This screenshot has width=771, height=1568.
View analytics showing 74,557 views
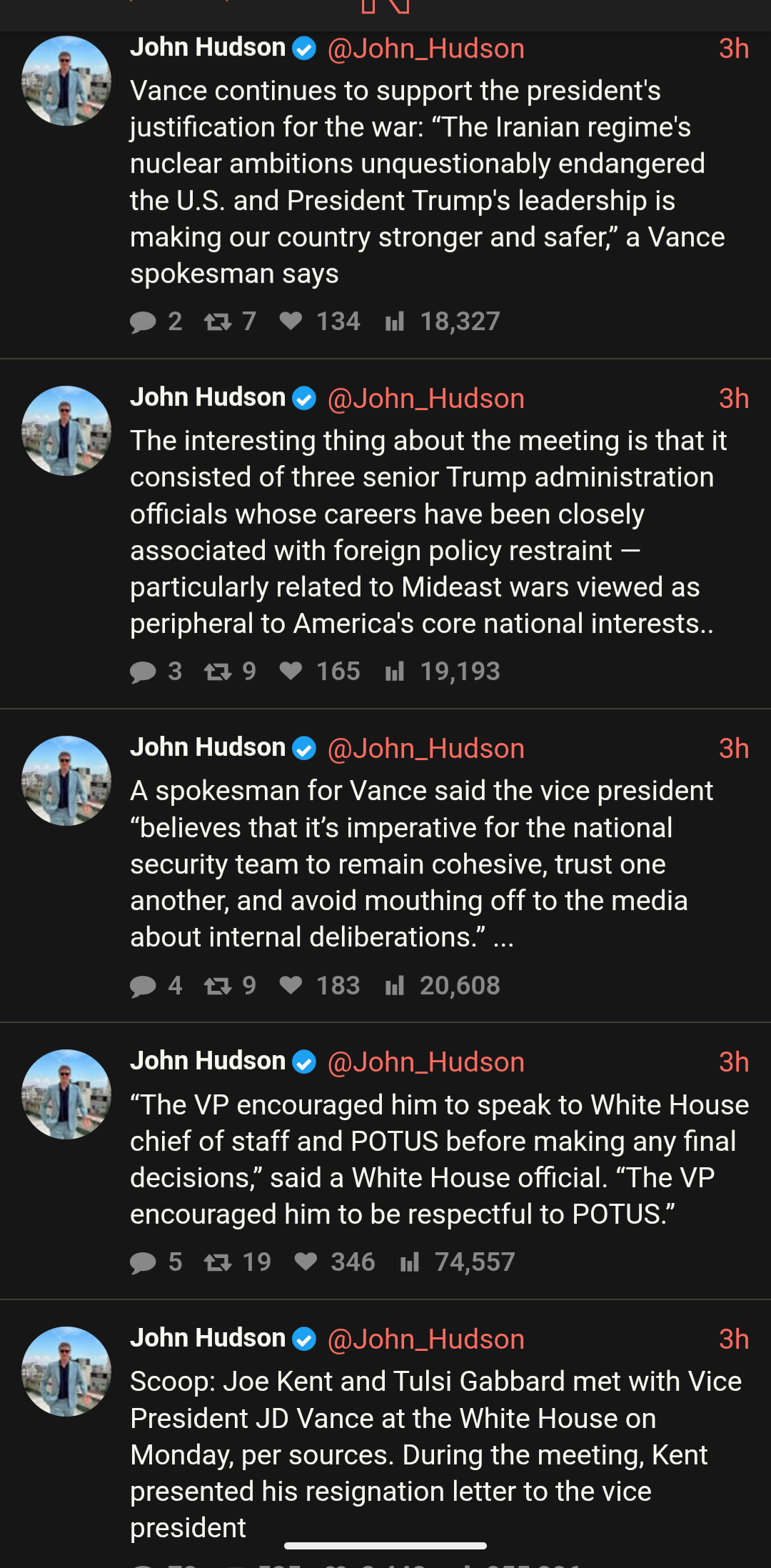point(410,1263)
